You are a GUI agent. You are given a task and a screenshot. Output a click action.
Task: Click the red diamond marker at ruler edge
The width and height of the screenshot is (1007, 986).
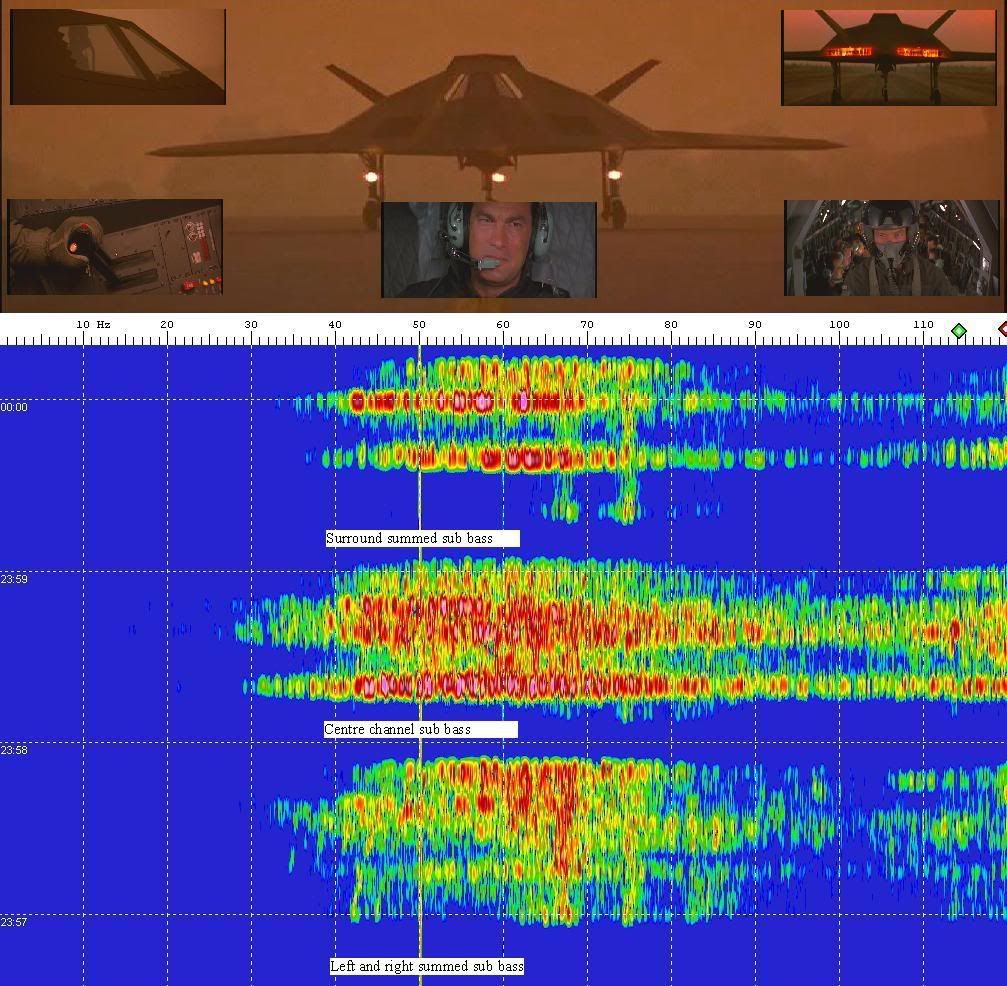(1002, 329)
